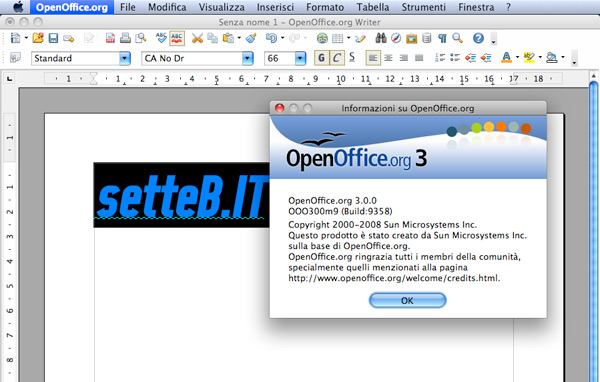Run Spelling and Grammar check icon
Screen dimensions: 600x382
pyautogui.click(x=161, y=38)
